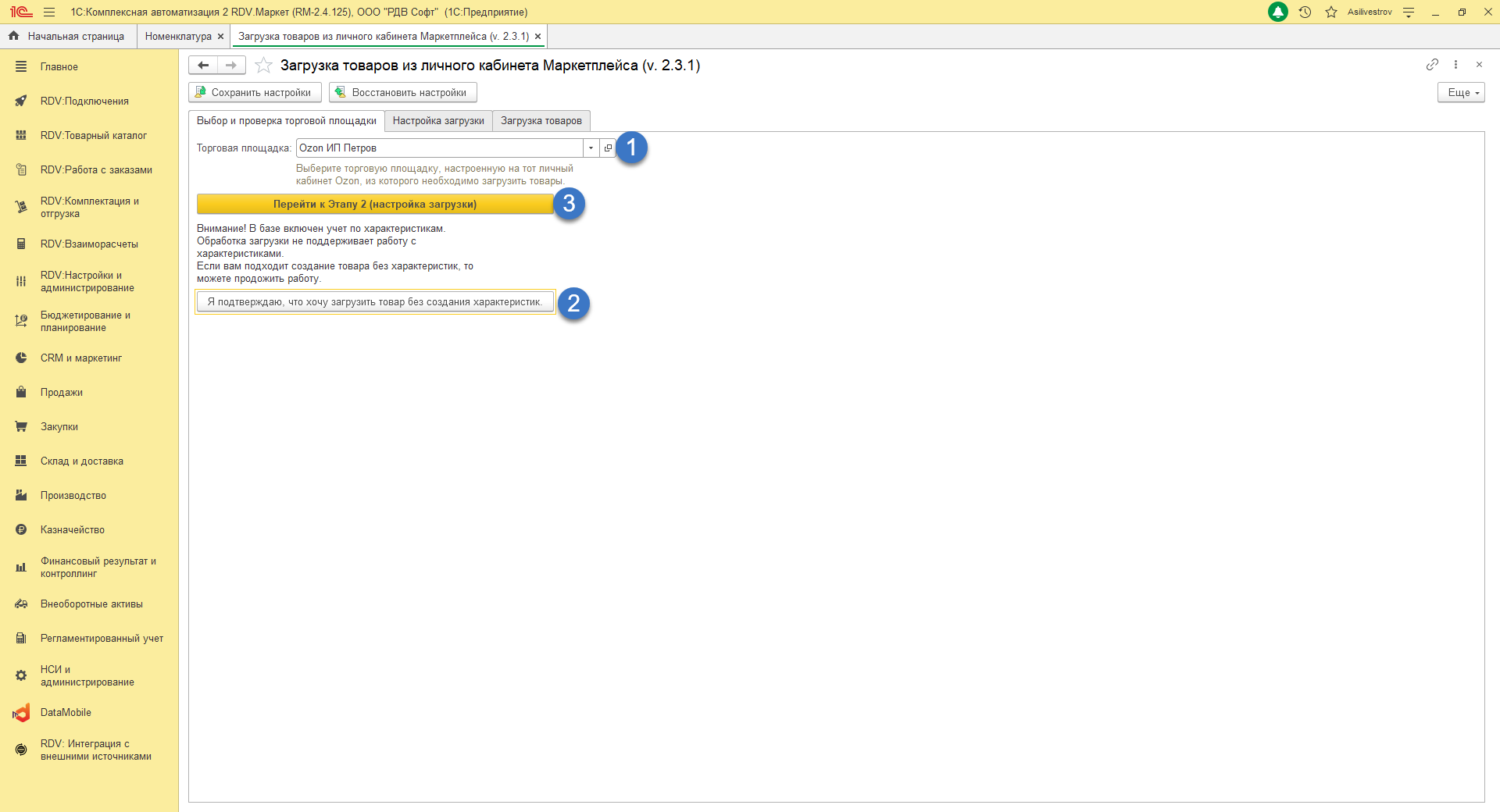Click the НСИ и администрирование gear icon
Viewport: 1500px width, 812px height.
[x=21, y=675]
